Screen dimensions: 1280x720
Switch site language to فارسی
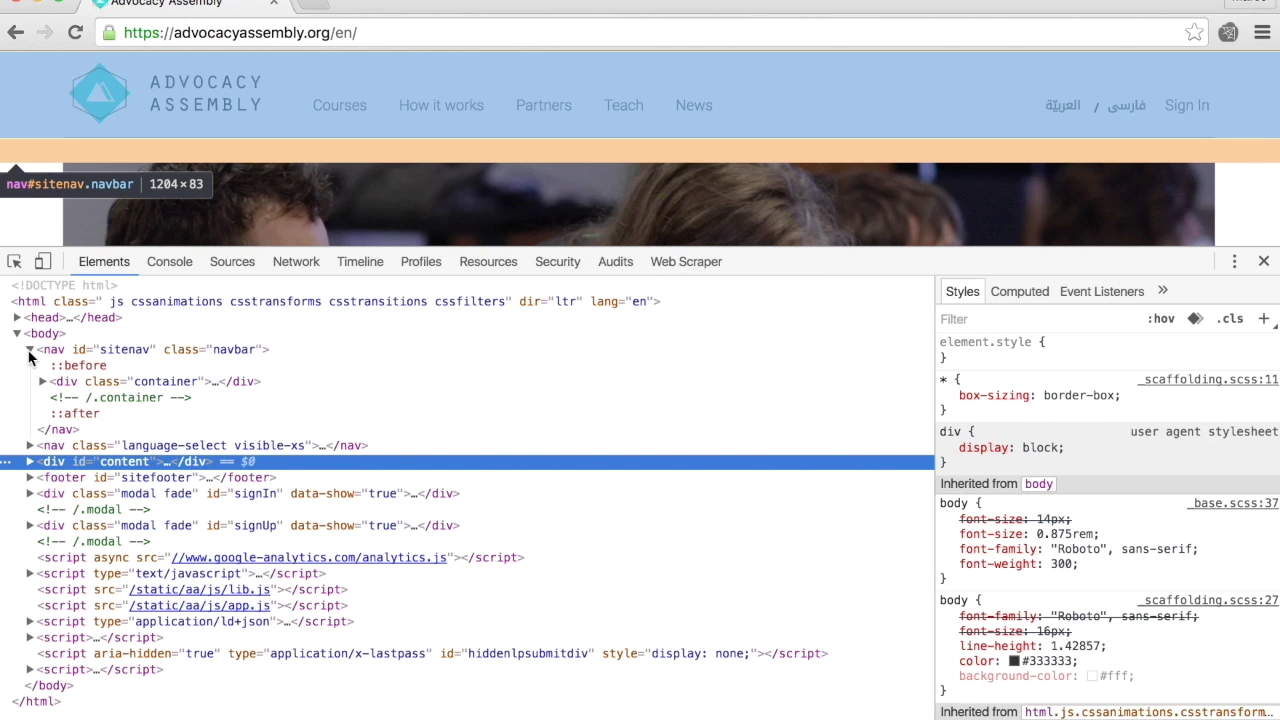[x=1126, y=105]
